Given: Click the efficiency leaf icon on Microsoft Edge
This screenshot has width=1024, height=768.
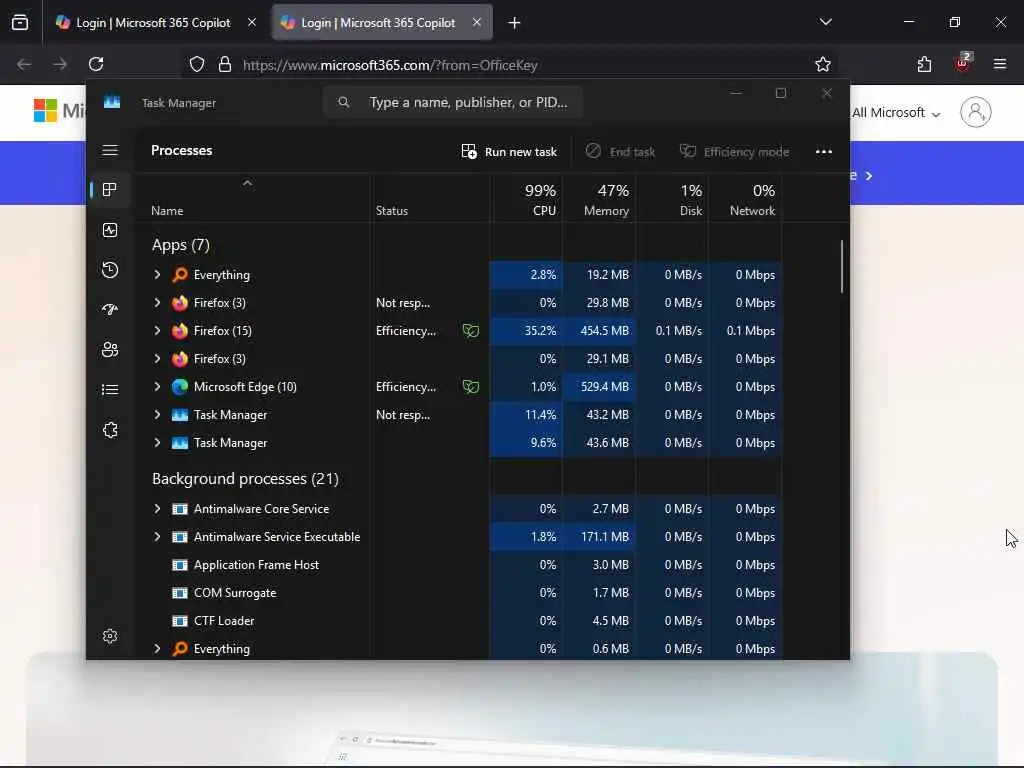Looking at the screenshot, I should pyautogui.click(x=470, y=387).
